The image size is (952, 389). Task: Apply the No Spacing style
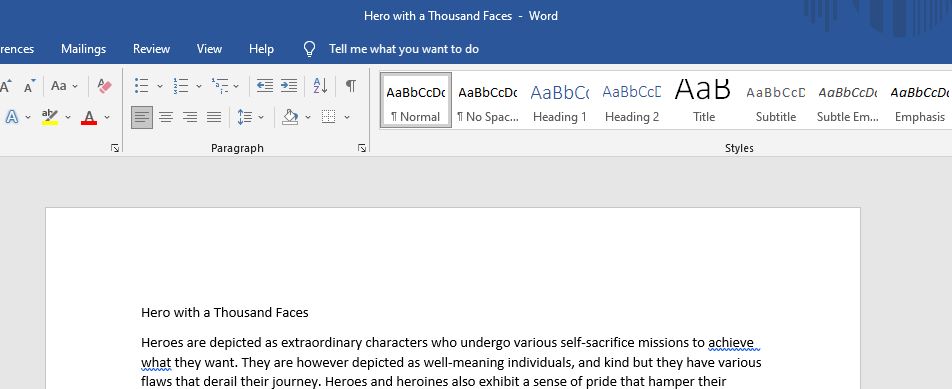tap(488, 100)
